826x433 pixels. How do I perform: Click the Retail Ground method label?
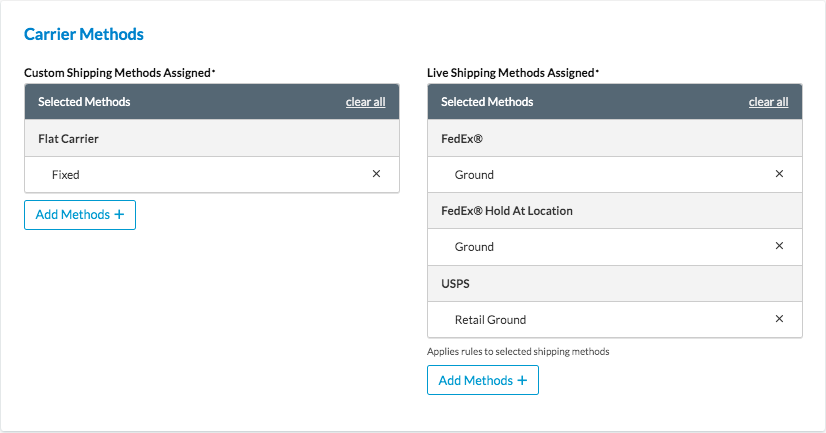pos(490,320)
